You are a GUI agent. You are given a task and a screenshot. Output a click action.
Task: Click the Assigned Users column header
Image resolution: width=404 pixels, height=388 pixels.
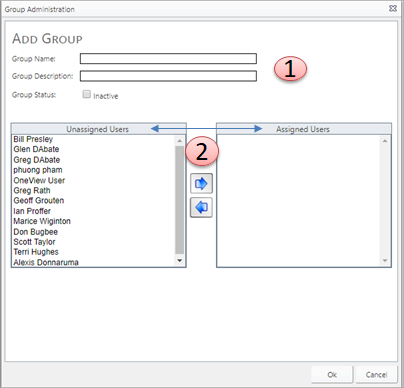303,129
